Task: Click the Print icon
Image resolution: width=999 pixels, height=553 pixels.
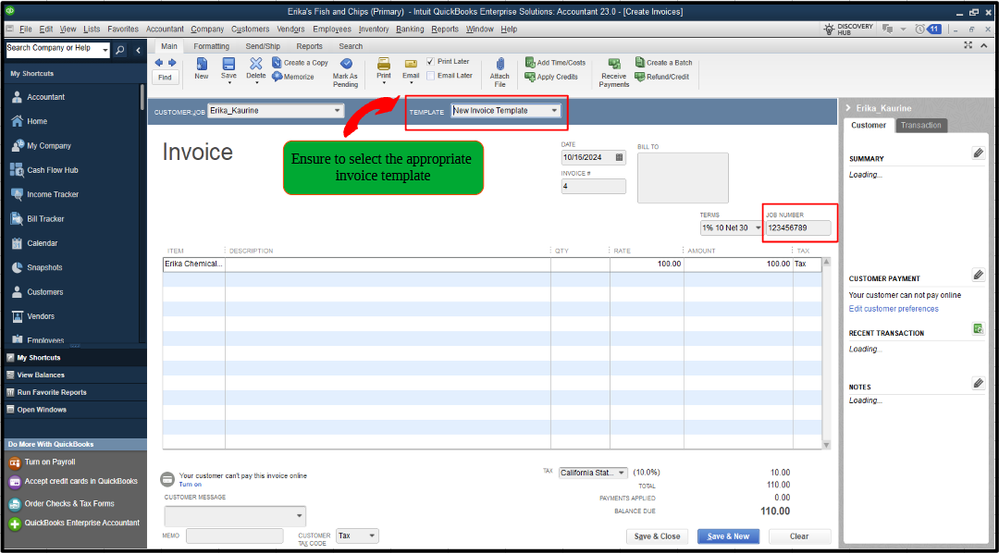Action: pyautogui.click(x=384, y=64)
